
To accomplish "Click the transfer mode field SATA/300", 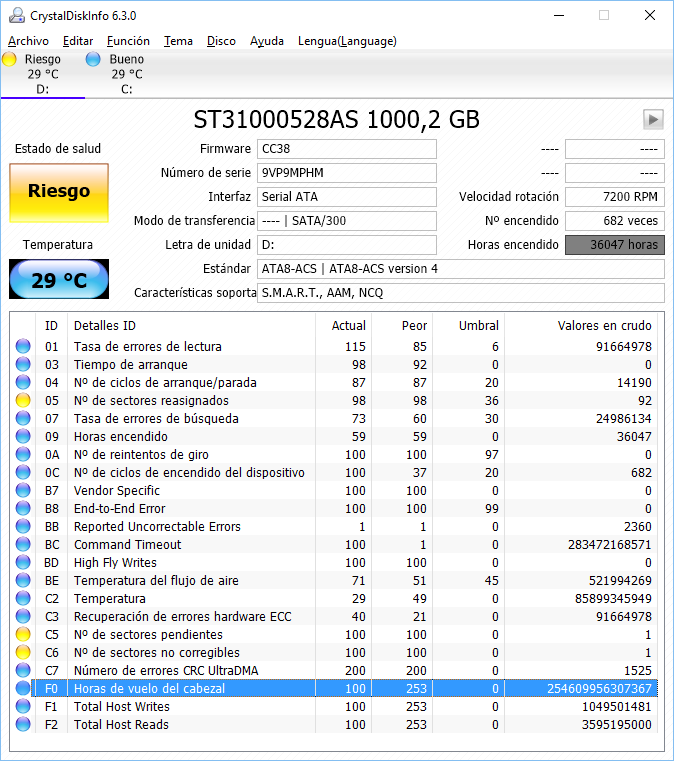I will tap(346, 221).
